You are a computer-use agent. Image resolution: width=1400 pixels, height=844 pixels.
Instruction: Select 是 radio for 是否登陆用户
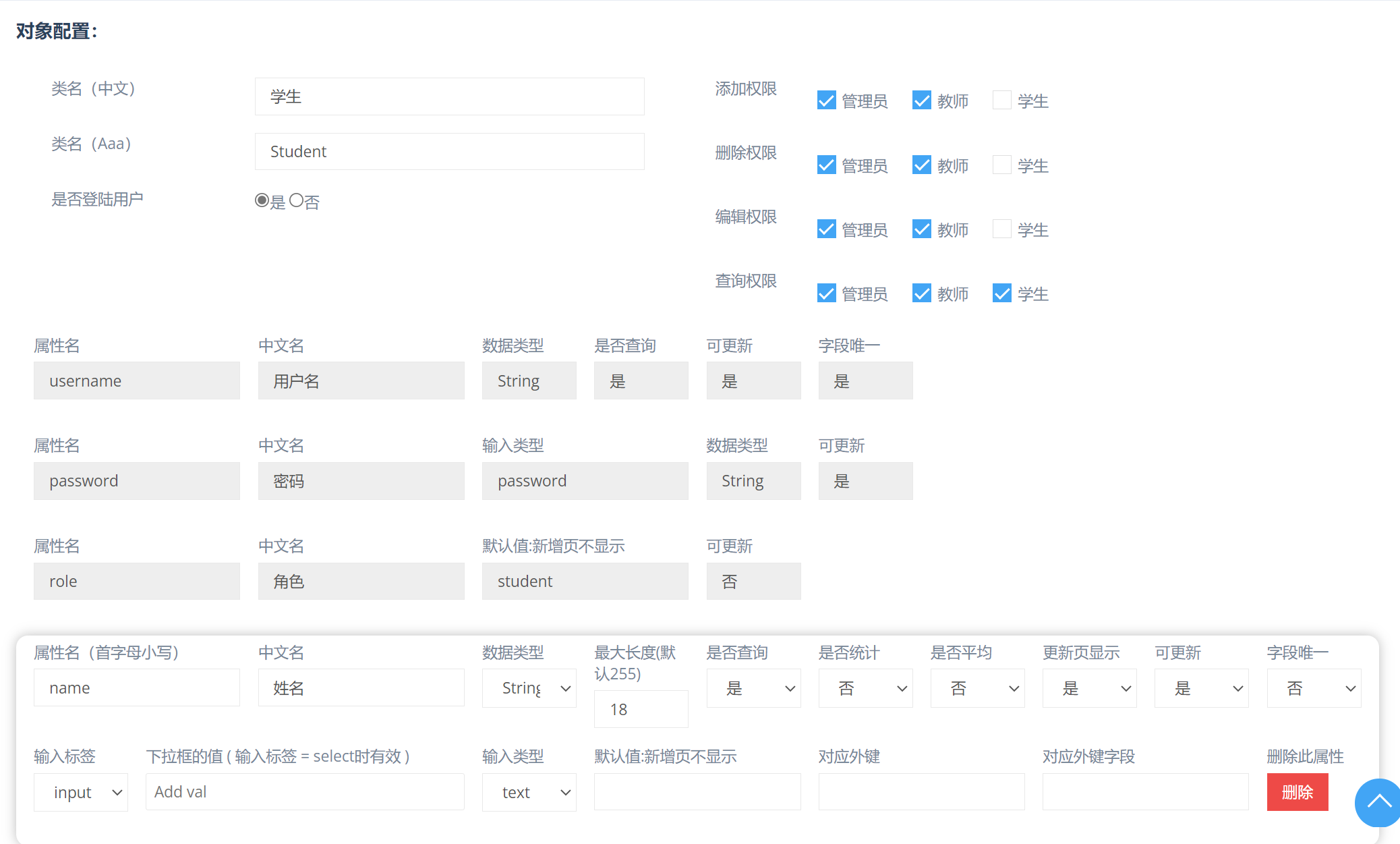pos(262,201)
